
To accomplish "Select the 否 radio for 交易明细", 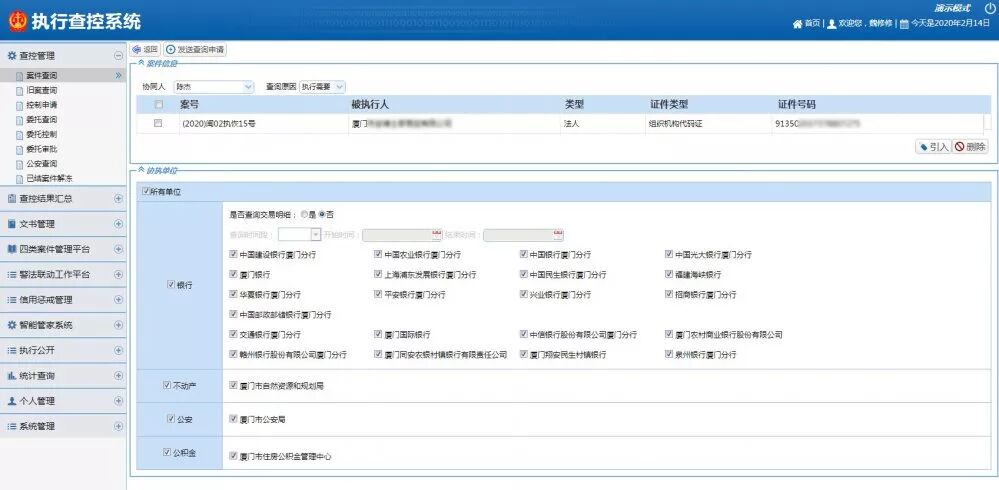I will (x=322, y=215).
